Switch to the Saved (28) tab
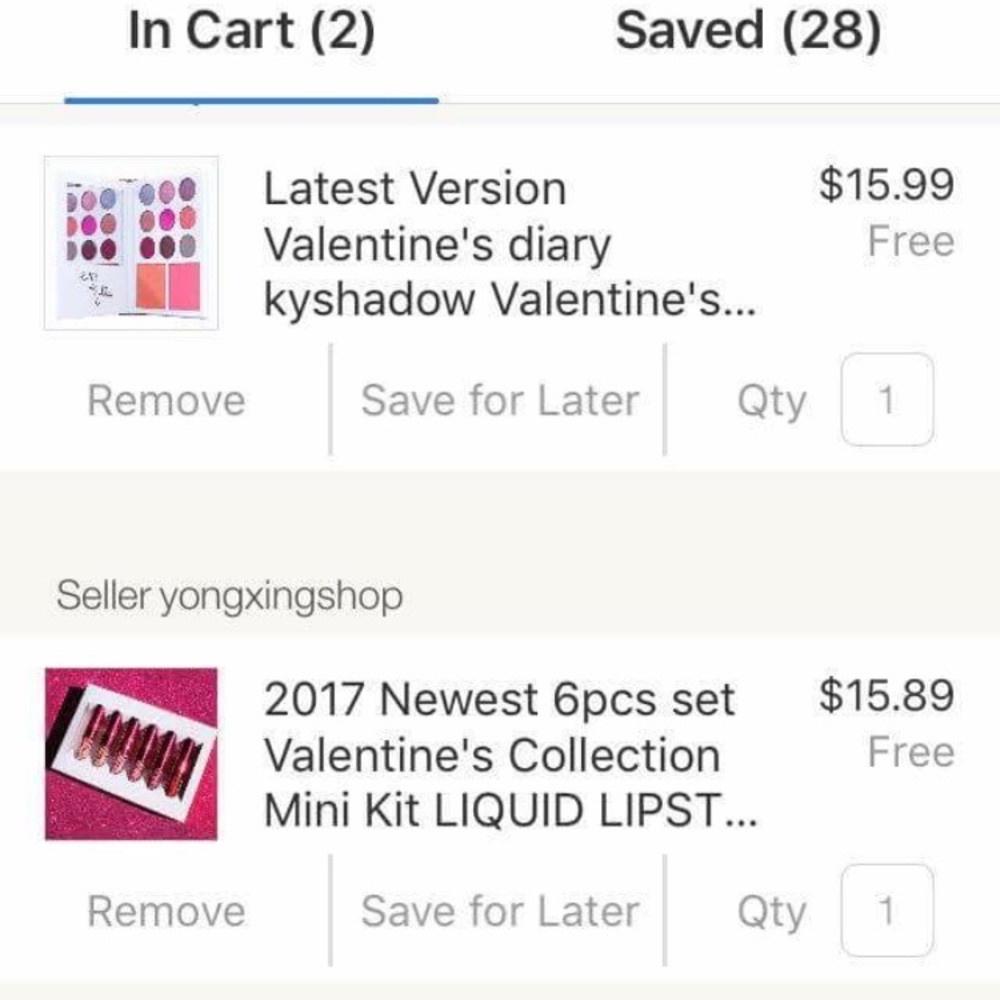 (x=748, y=30)
